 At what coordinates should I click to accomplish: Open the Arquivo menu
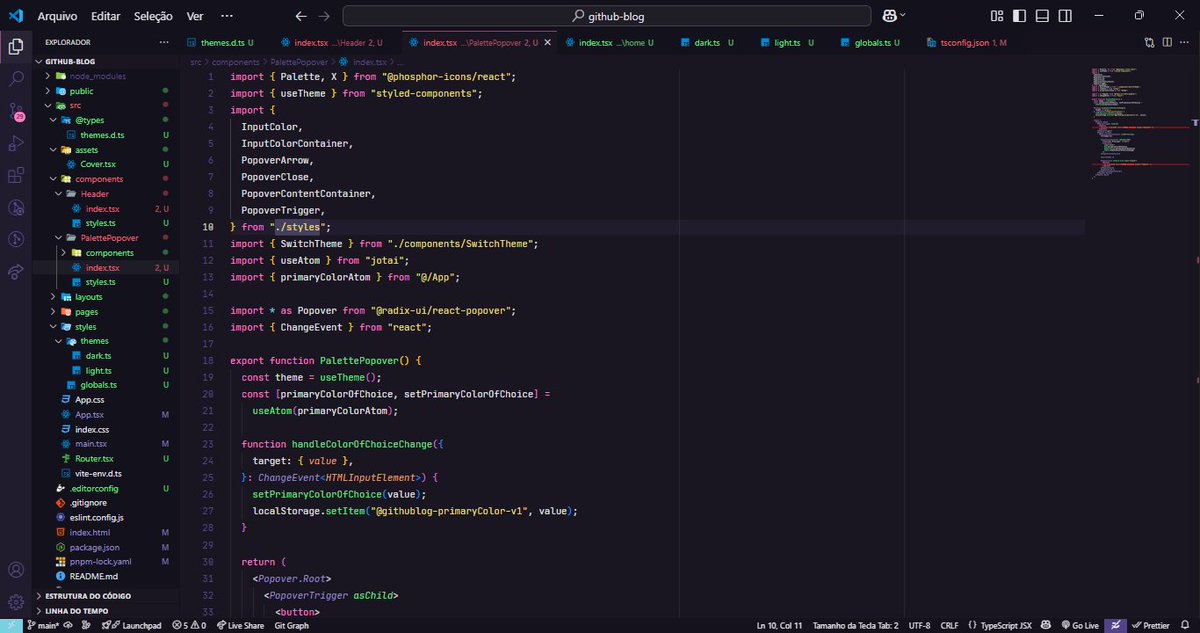coord(57,16)
